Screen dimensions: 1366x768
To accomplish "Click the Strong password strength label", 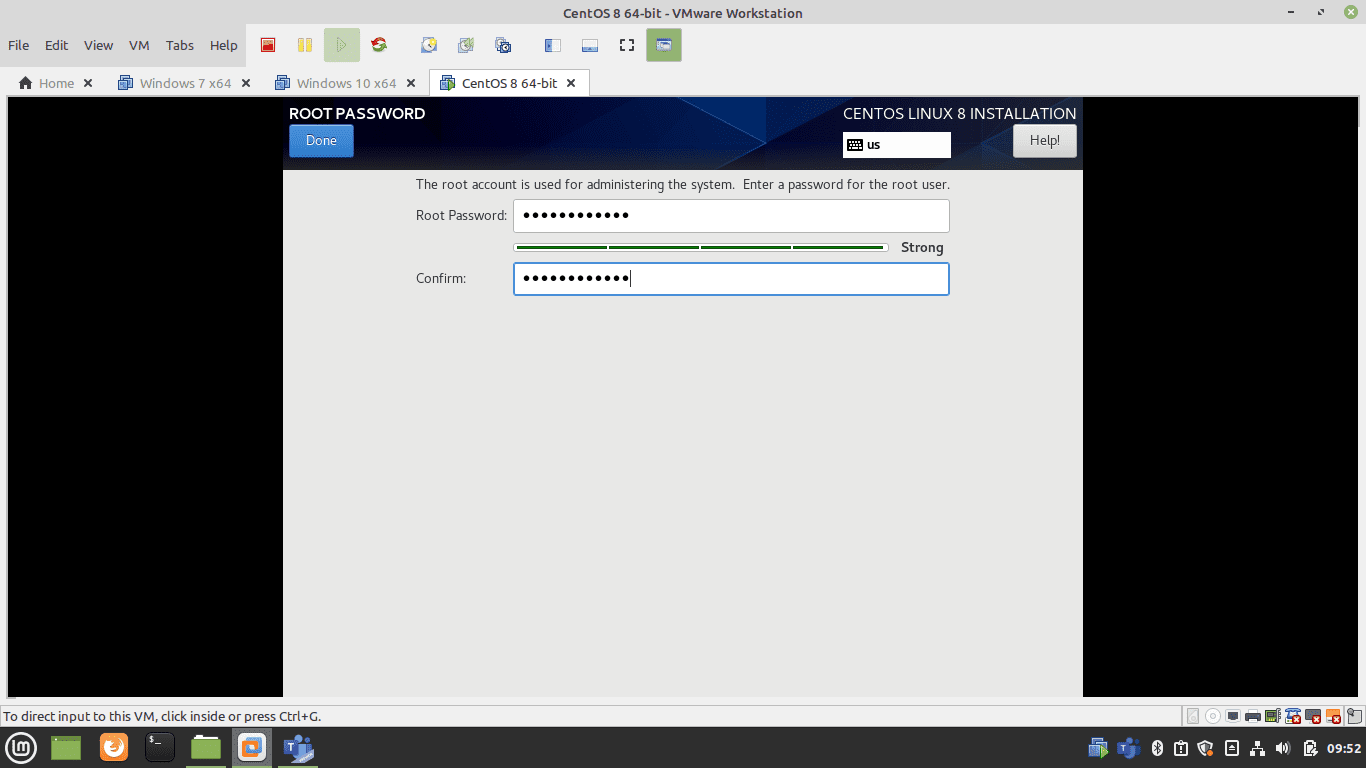I will [x=922, y=247].
